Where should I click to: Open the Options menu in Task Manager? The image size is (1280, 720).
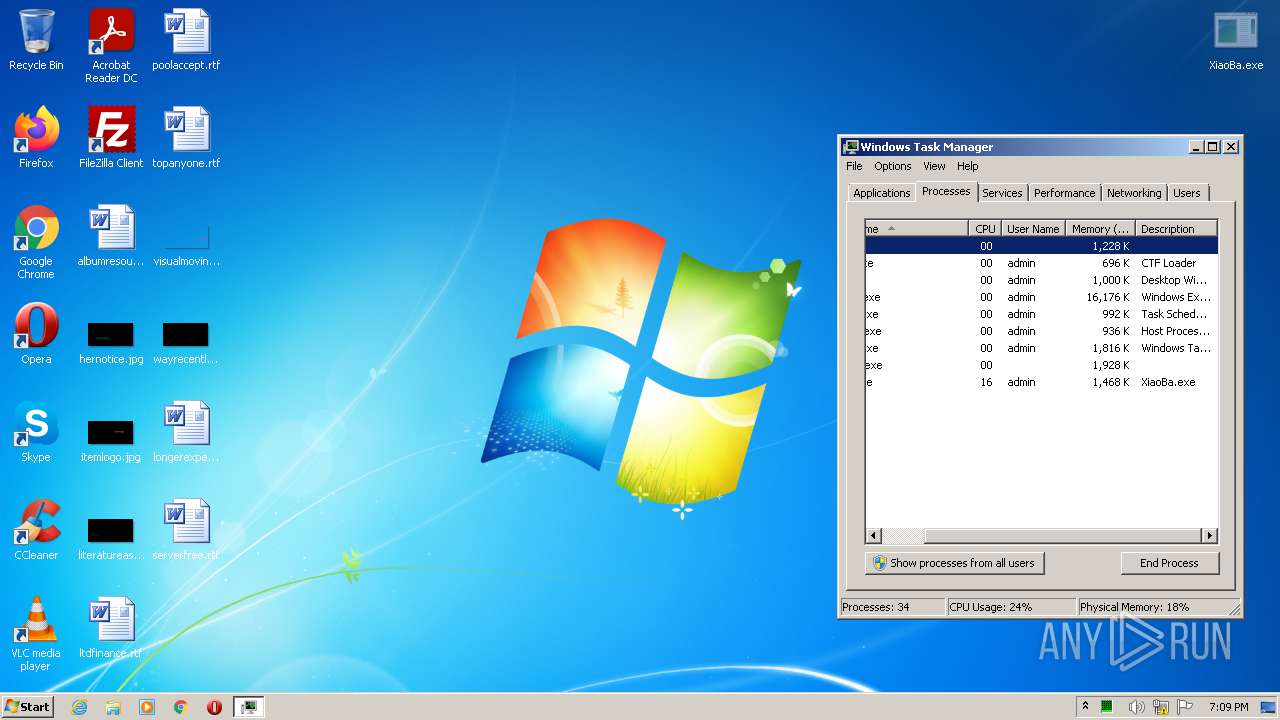point(893,166)
